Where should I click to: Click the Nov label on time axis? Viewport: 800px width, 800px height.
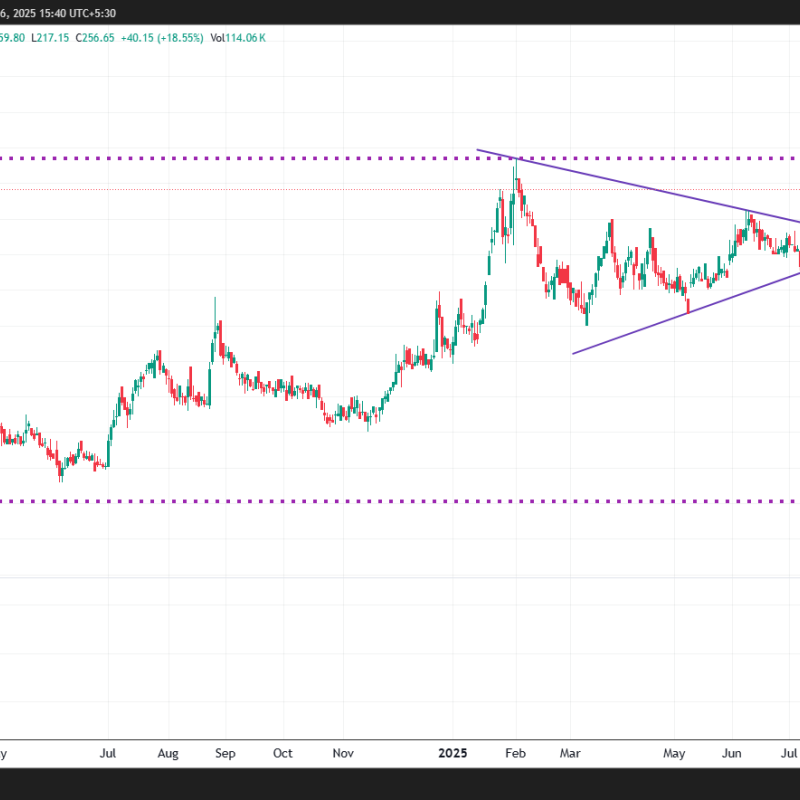pos(343,752)
